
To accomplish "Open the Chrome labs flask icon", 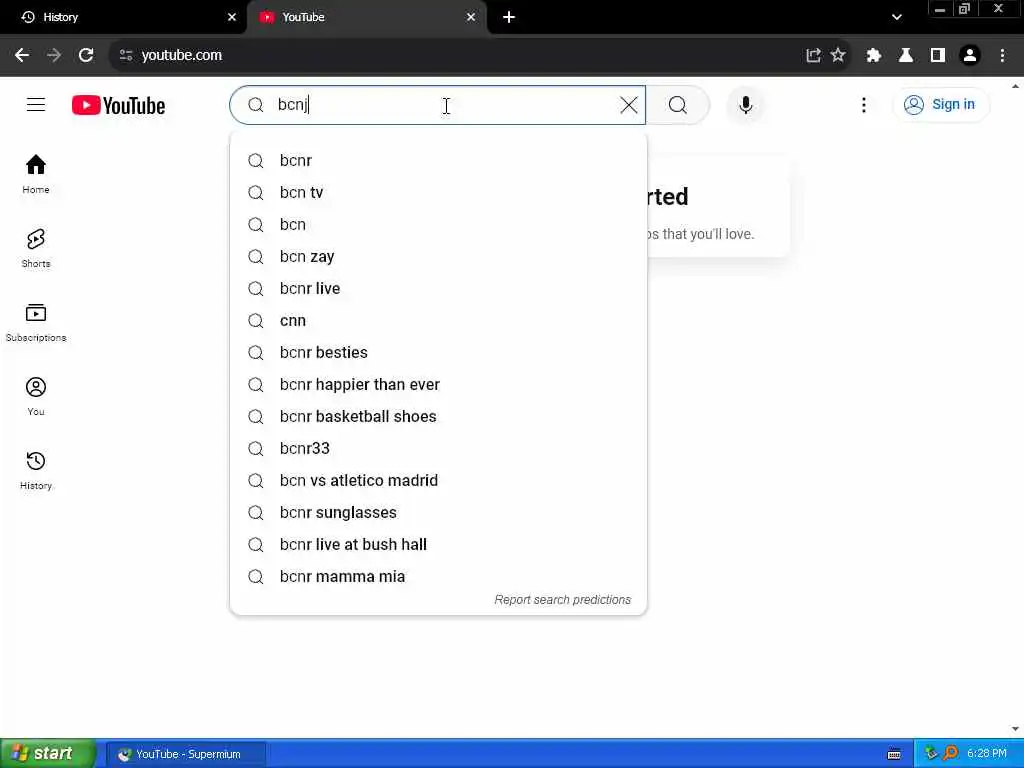I will 906,56.
